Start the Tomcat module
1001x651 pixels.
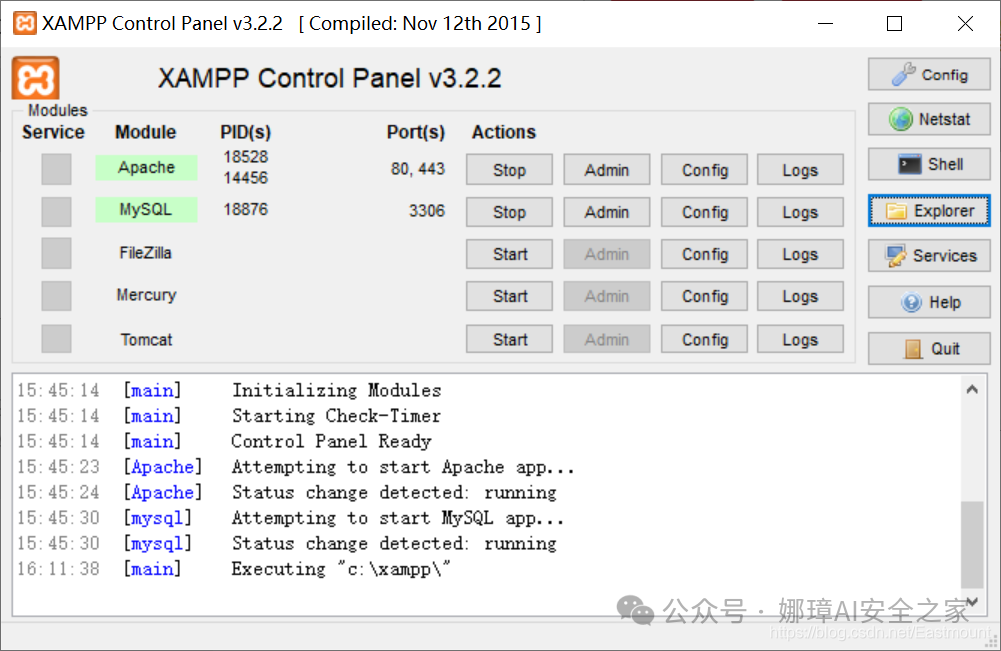pyautogui.click(x=509, y=339)
